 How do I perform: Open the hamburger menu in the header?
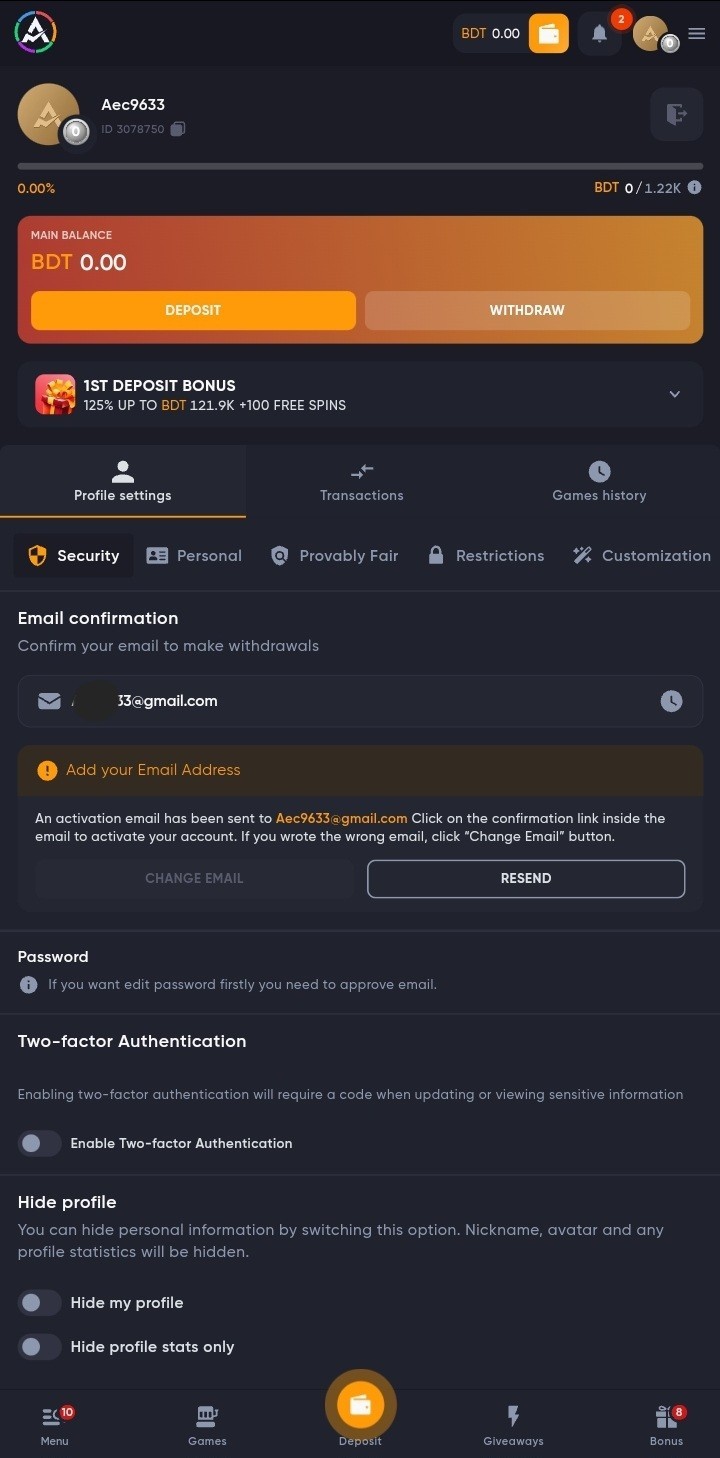coord(697,33)
